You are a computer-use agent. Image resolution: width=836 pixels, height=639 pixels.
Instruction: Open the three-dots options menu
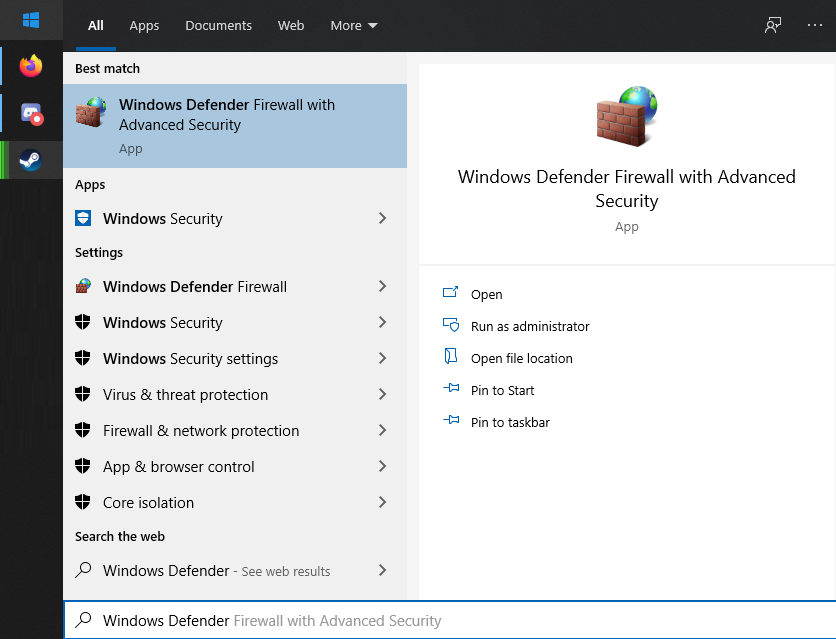814,25
